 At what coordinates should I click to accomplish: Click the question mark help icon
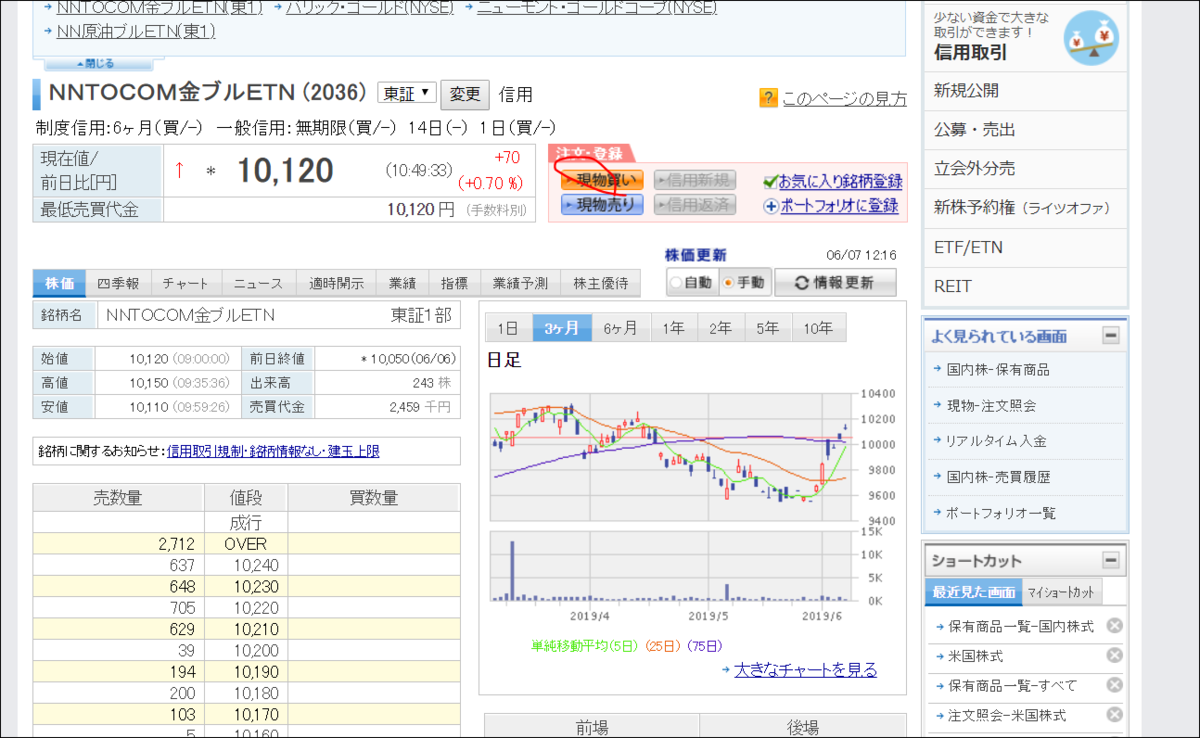(768, 97)
